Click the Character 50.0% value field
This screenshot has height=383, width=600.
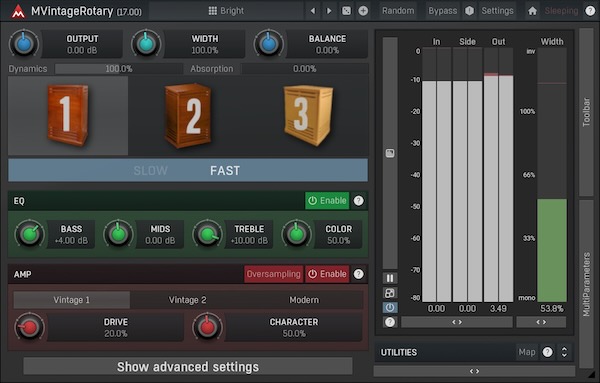[x=293, y=328]
